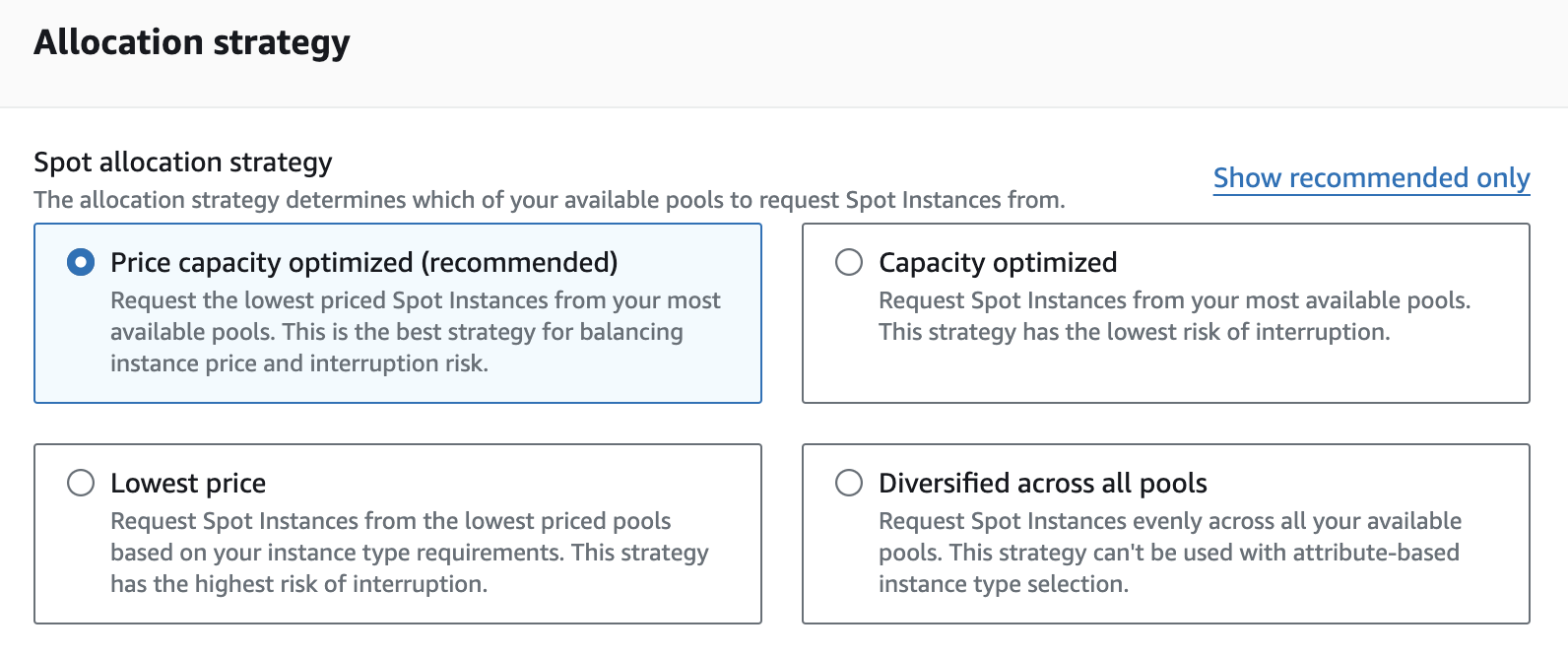Click 'Request Spot Instances from the lowest priced pools'
Viewport: 1568px width, 656px height.
pos(390,521)
